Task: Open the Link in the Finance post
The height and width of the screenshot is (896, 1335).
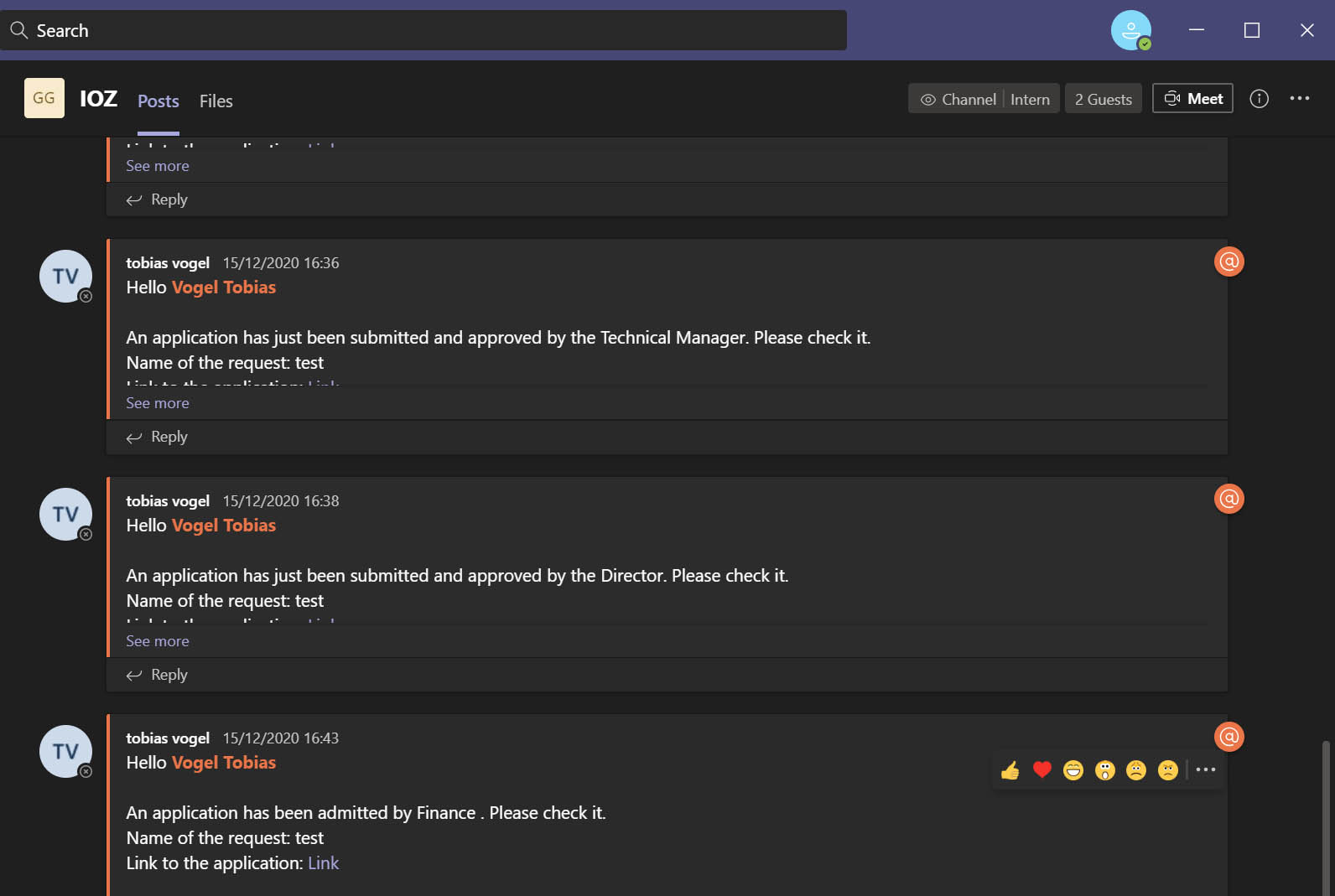Action: click(x=324, y=863)
